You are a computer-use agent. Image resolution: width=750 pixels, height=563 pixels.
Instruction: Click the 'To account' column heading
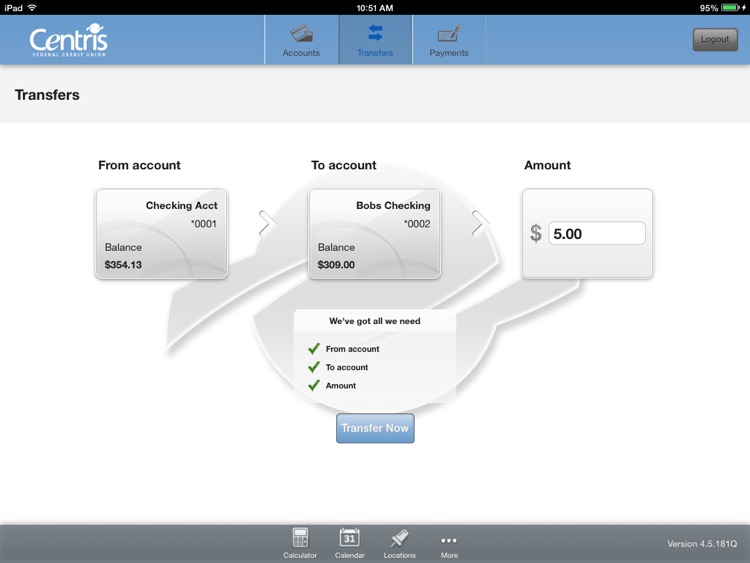(x=344, y=165)
